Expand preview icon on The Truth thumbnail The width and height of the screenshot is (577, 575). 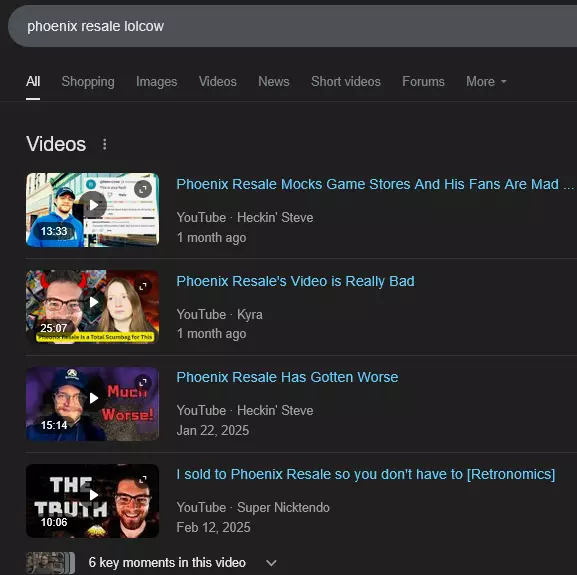click(143, 480)
